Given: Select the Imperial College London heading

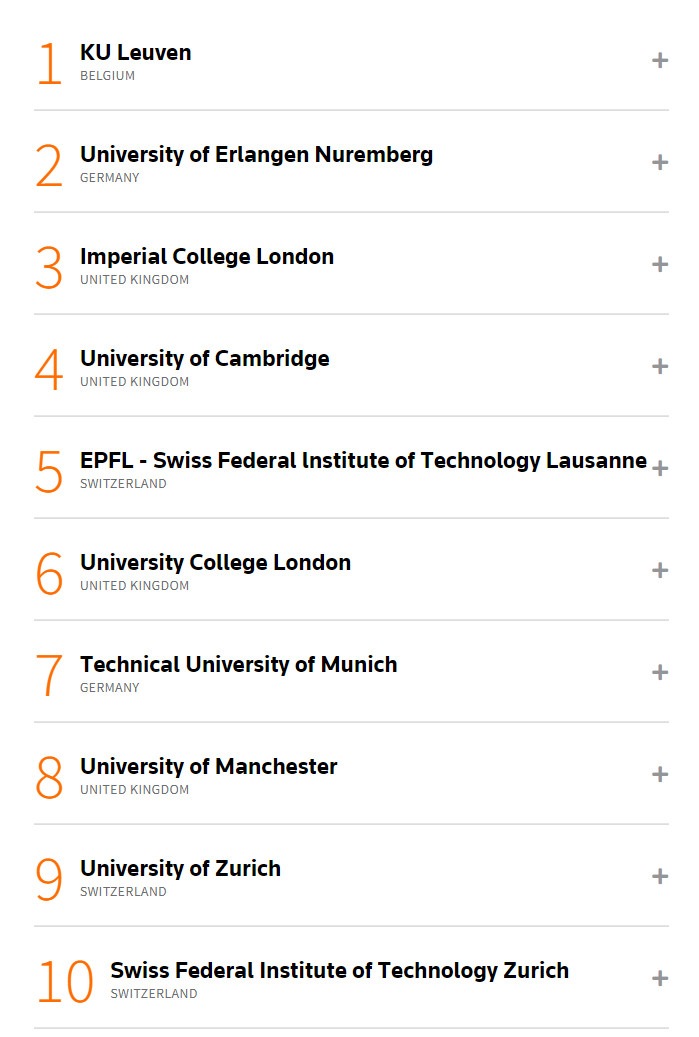Looking at the screenshot, I should click(x=207, y=257).
